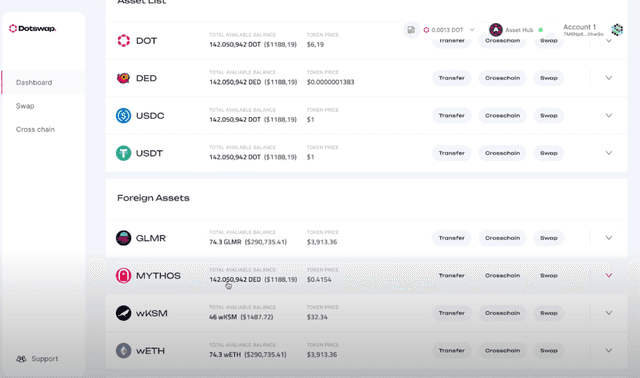Open the account avatar identicon
640x378 pixels.
click(x=617, y=29)
